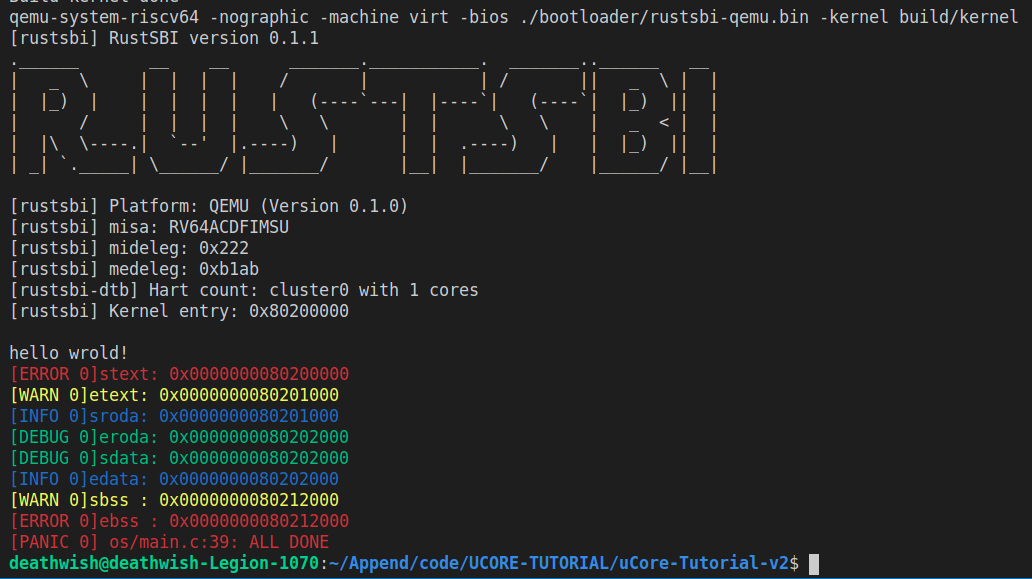Click the Hart count cluster0 line
This screenshot has width=1032, height=579.
[244, 290]
